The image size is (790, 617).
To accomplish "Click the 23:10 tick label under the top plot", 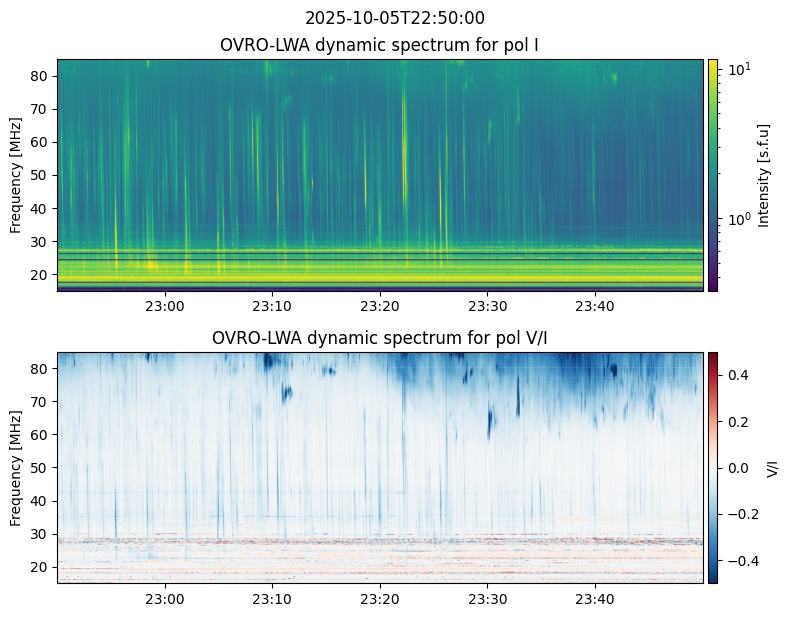I will 272,306.
